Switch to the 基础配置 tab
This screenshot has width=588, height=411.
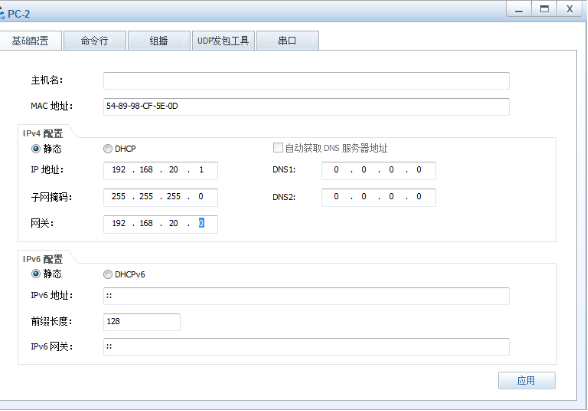(30, 40)
